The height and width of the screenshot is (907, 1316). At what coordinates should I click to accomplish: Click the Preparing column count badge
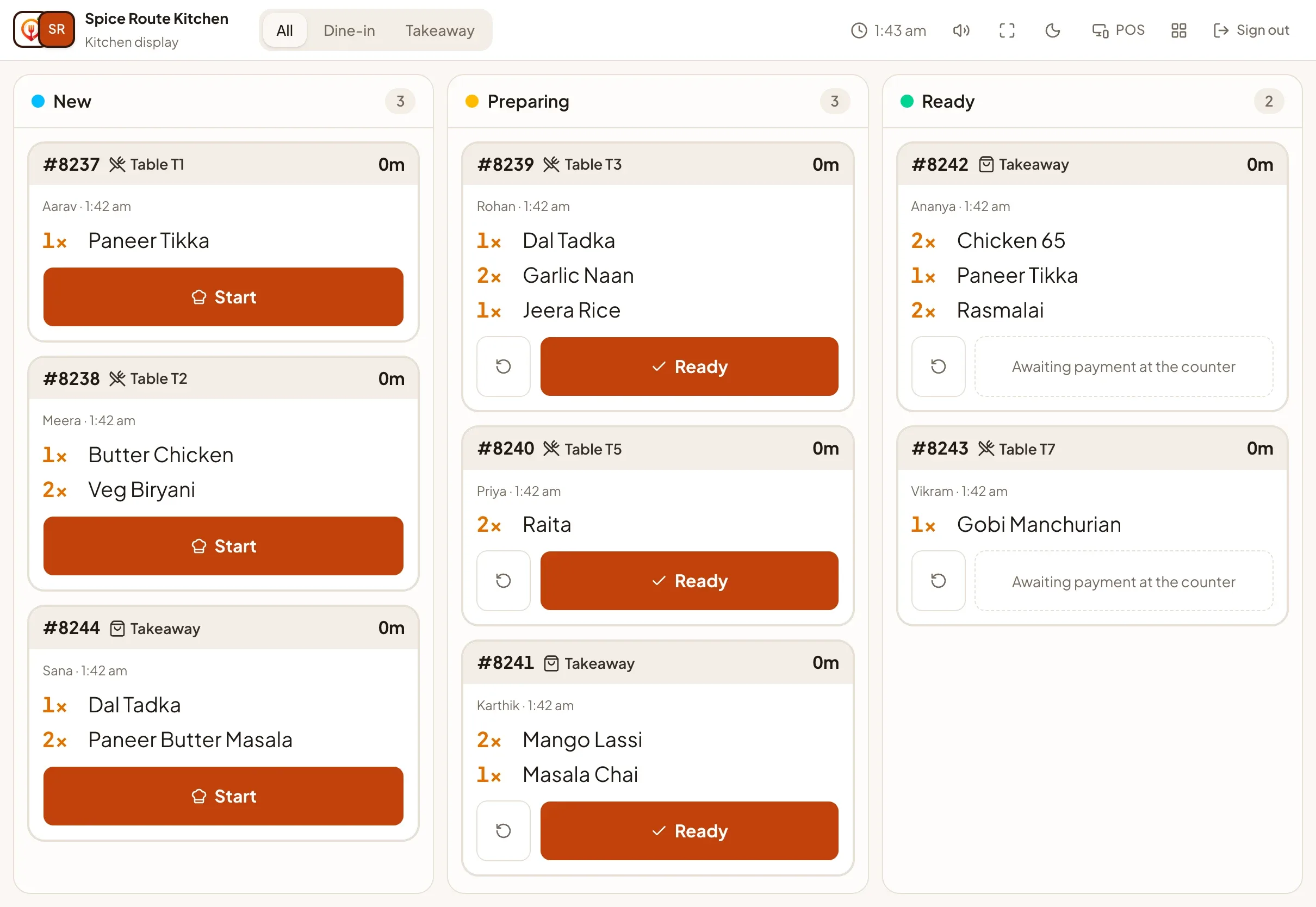coord(834,101)
